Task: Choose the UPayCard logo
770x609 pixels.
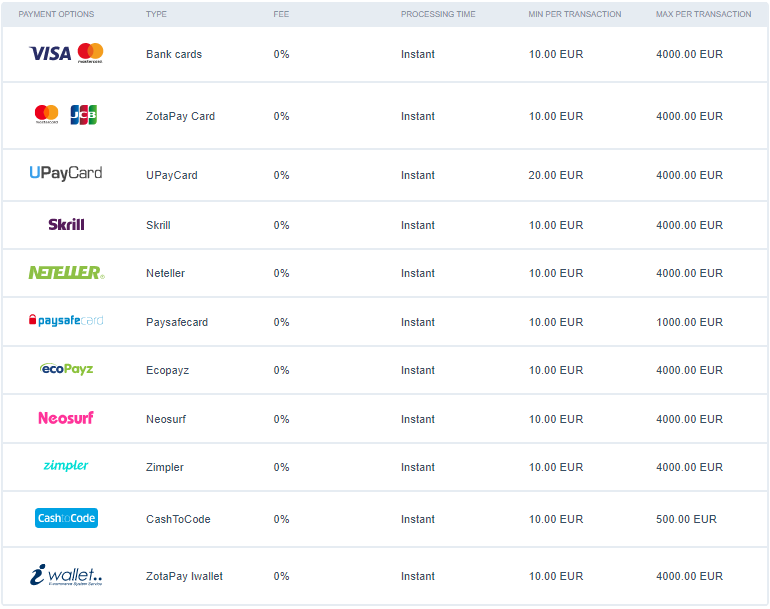Action: [x=66, y=173]
